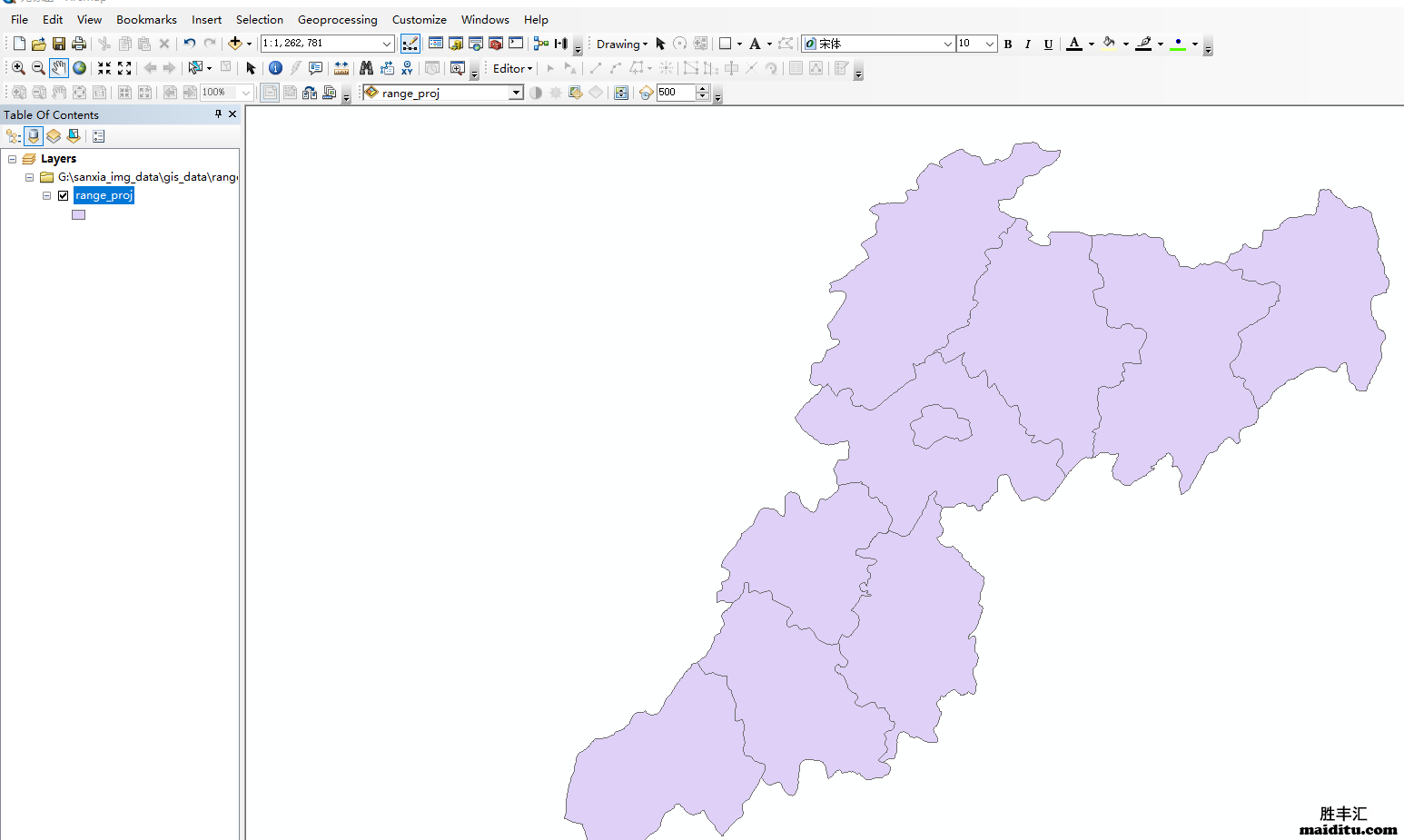Open the ArcToolbox window

click(495, 43)
